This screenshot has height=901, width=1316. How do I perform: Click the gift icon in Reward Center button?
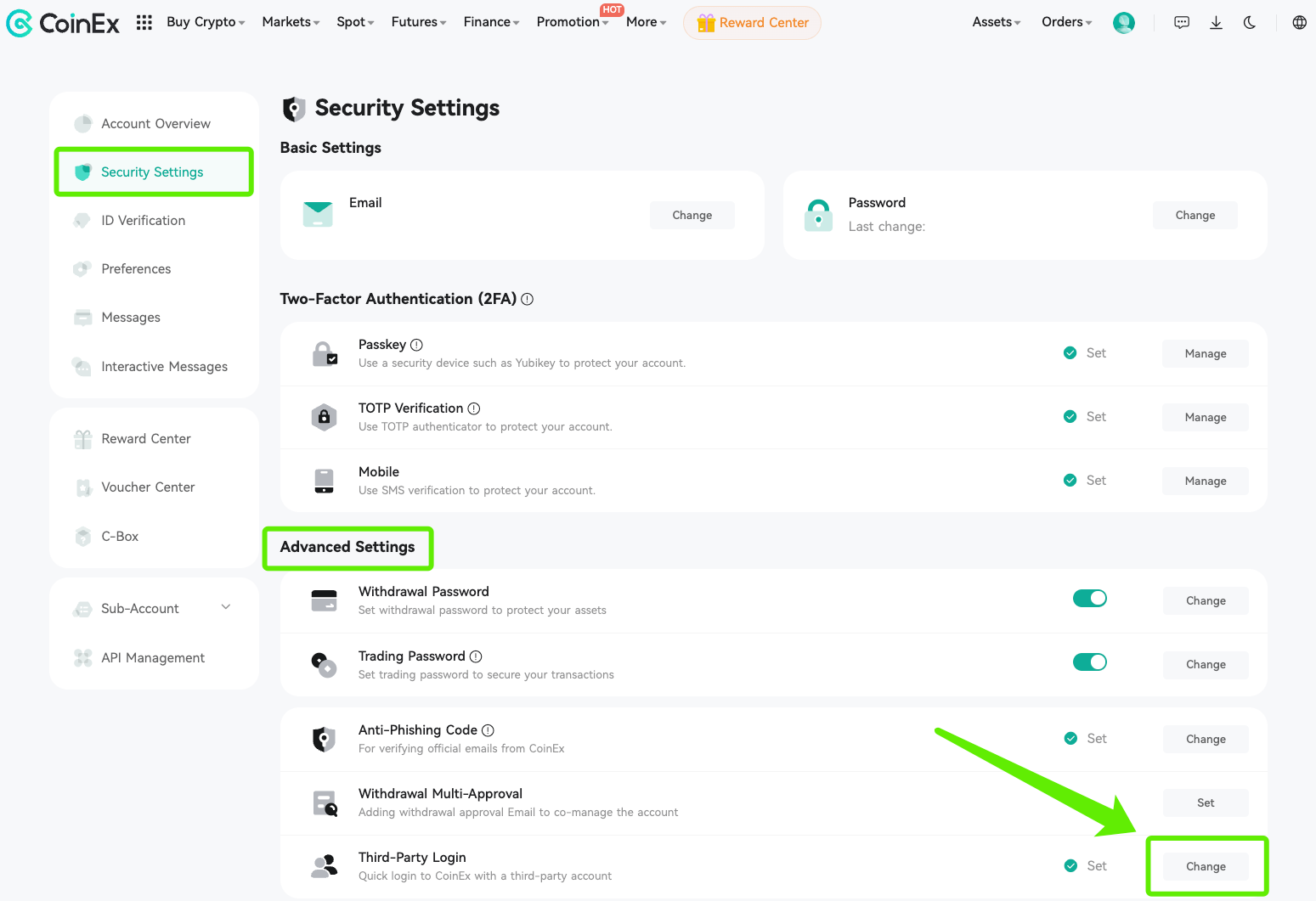pos(705,23)
